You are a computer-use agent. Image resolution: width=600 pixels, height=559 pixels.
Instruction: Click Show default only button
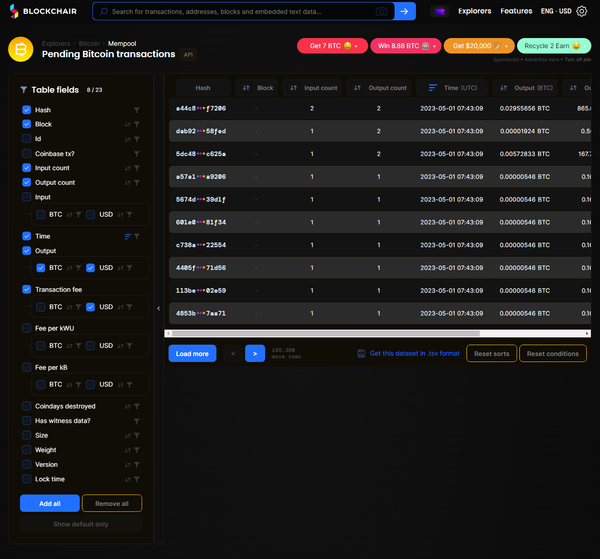81,524
